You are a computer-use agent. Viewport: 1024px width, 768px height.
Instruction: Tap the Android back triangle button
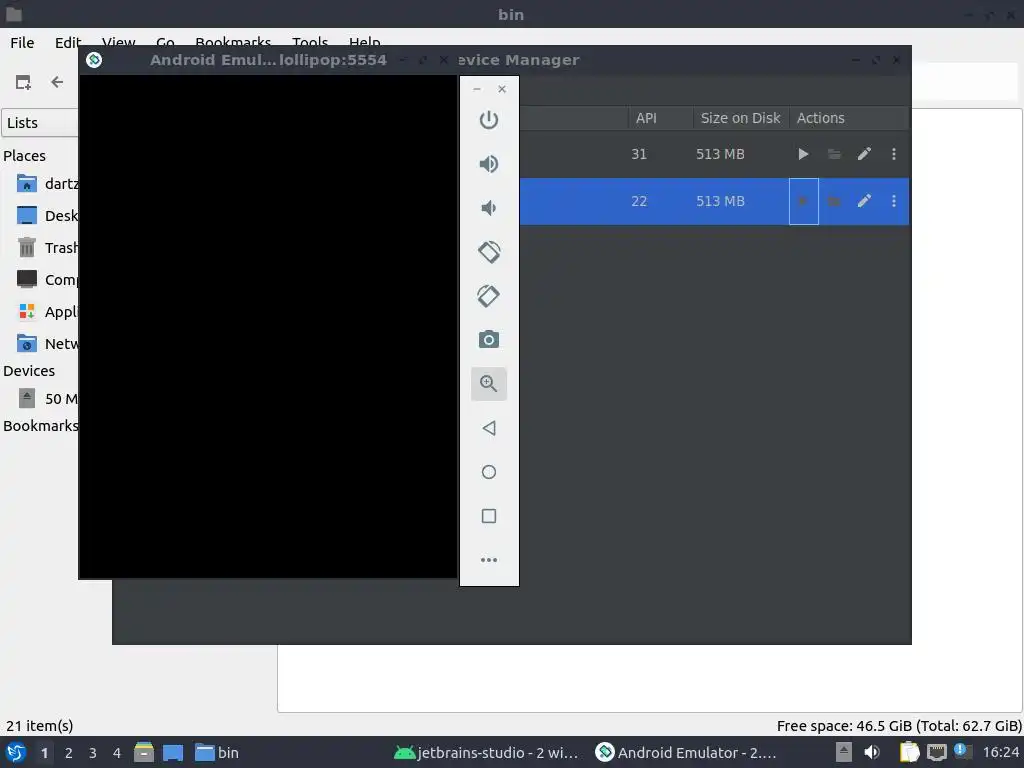[488, 428]
